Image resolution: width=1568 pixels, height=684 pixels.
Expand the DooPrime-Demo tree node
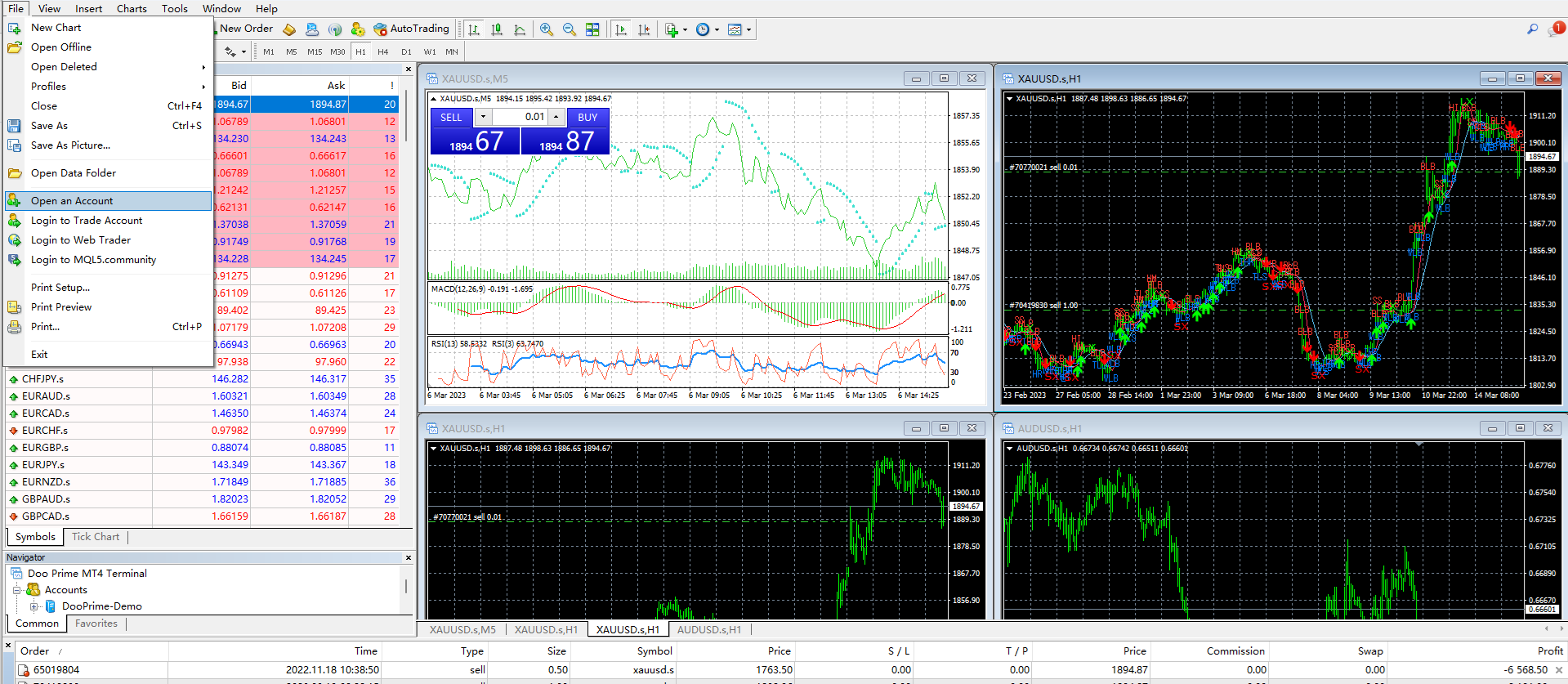click(34, 606)
